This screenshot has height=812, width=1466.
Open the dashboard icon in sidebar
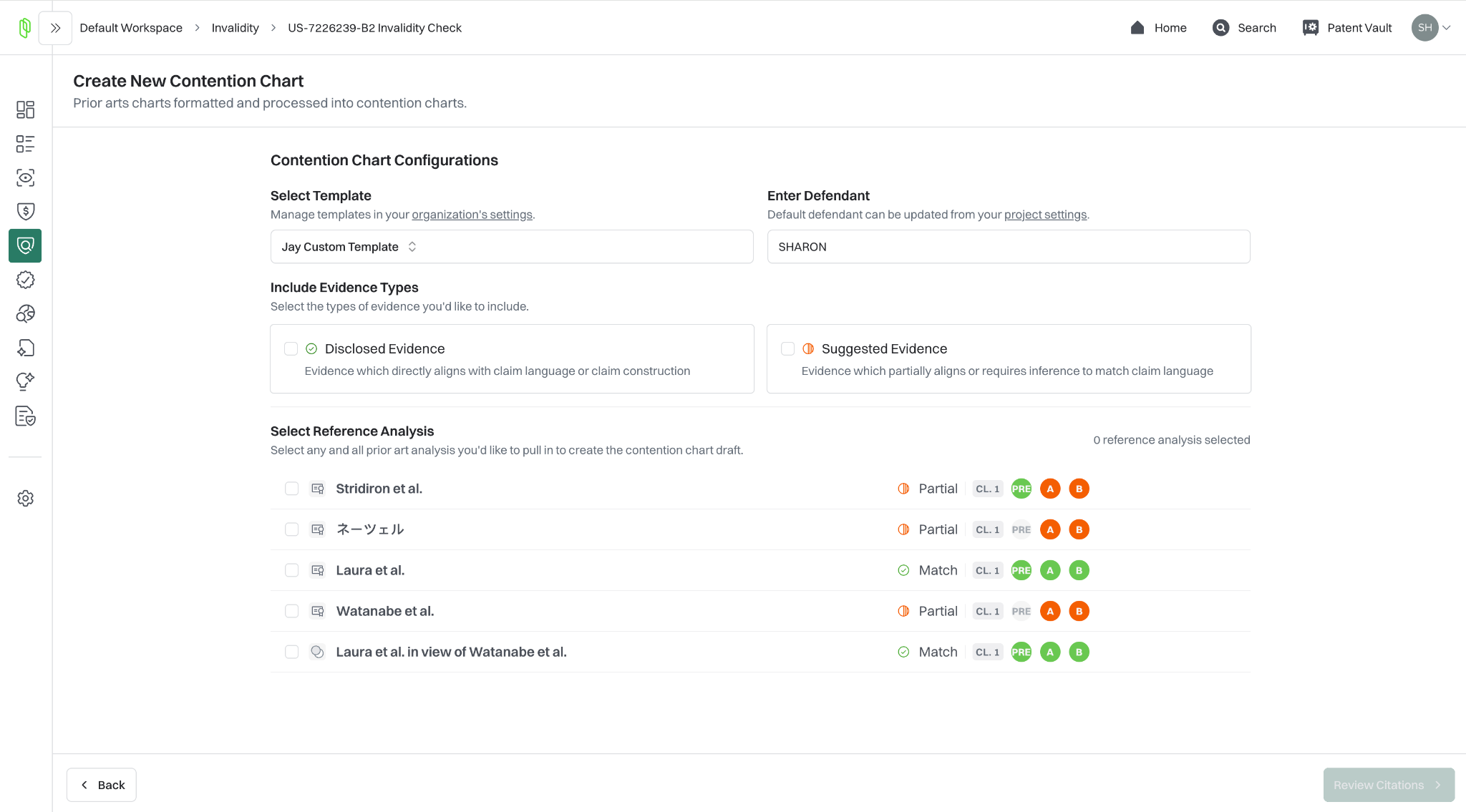click(25, 109)
